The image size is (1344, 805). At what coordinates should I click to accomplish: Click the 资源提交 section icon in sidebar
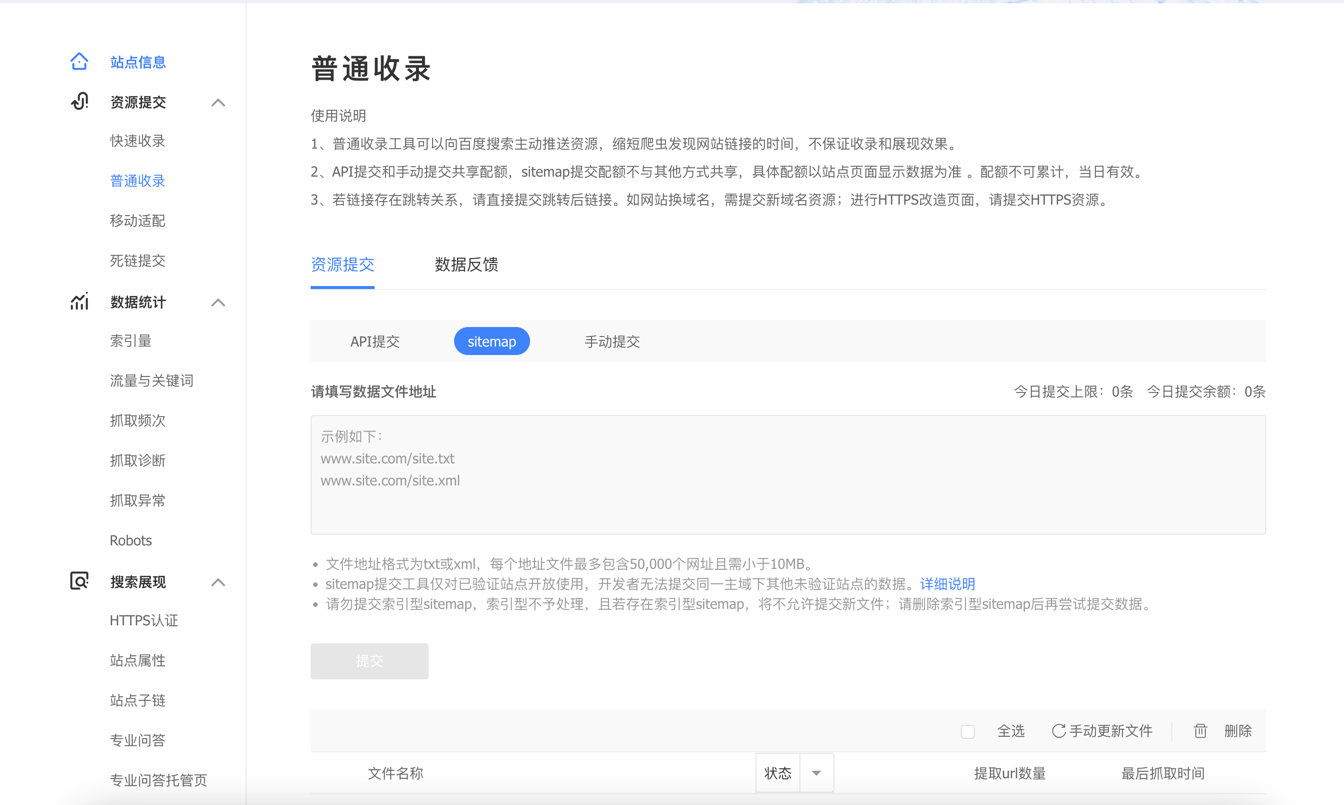pos(79,101)
